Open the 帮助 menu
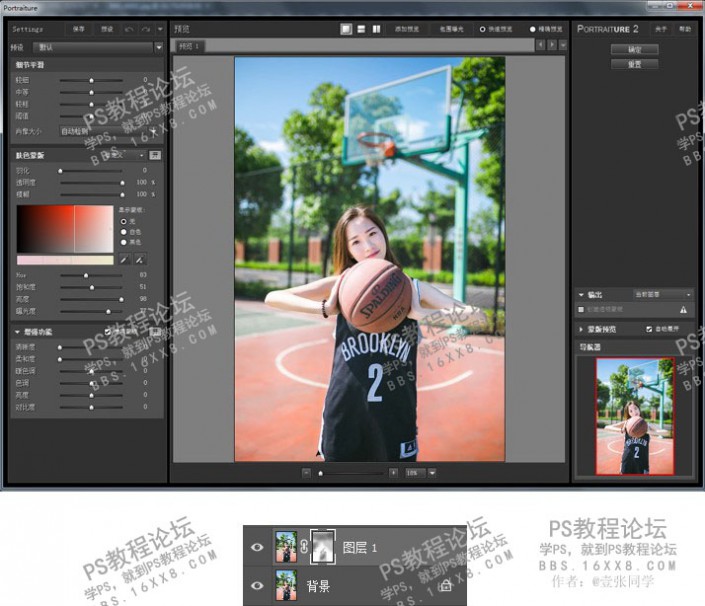This screenshot has width=705, height=606. click(x=684, y=29)
